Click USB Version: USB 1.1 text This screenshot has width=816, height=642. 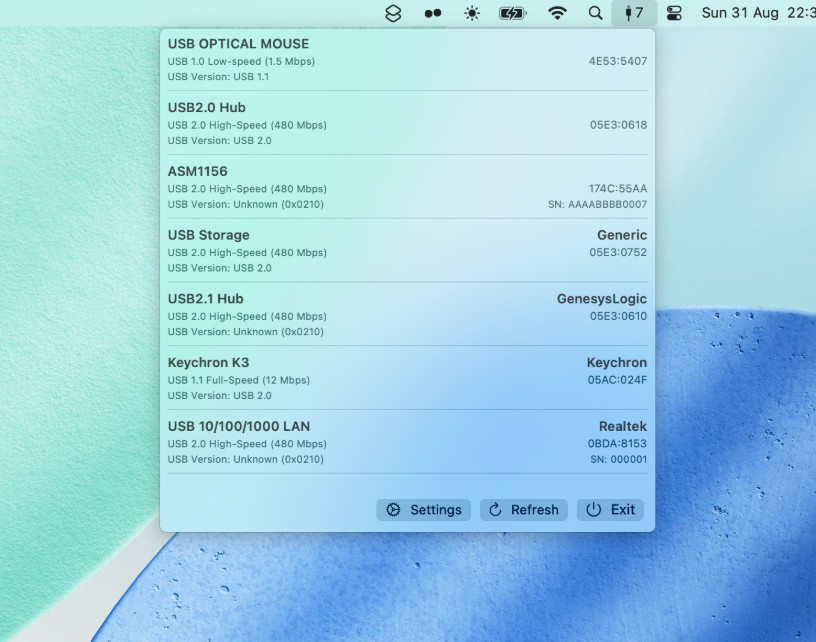pyautogui.click(x=219, y=77)
